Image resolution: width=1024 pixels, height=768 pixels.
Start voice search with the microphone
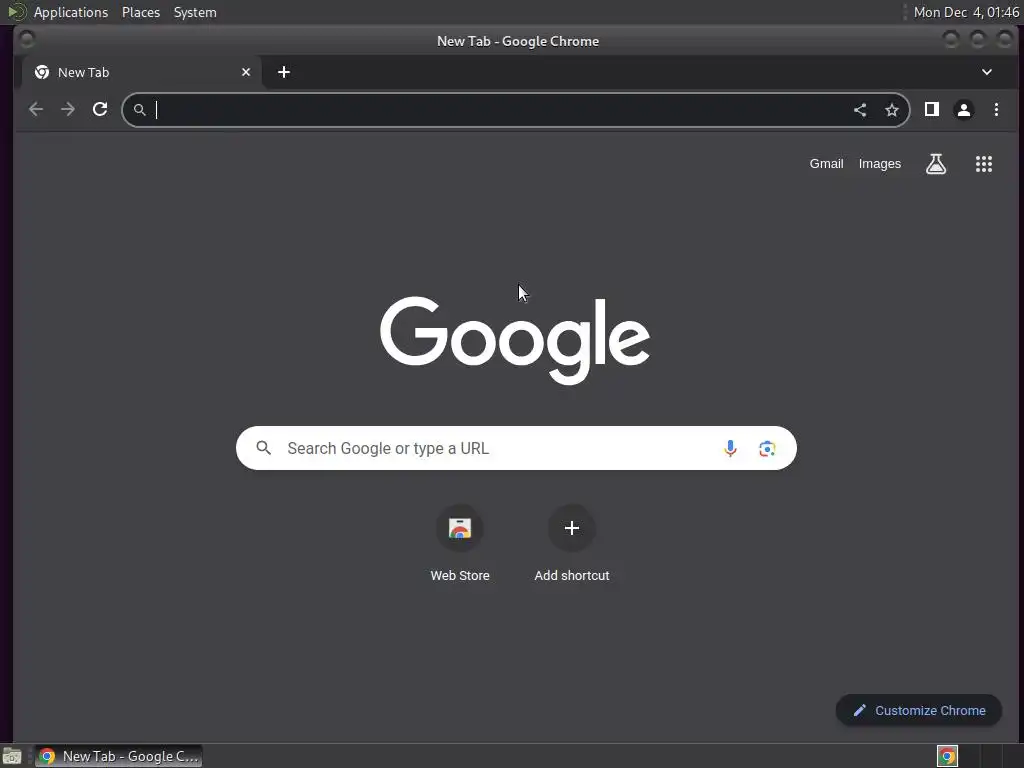pos(730,448)
